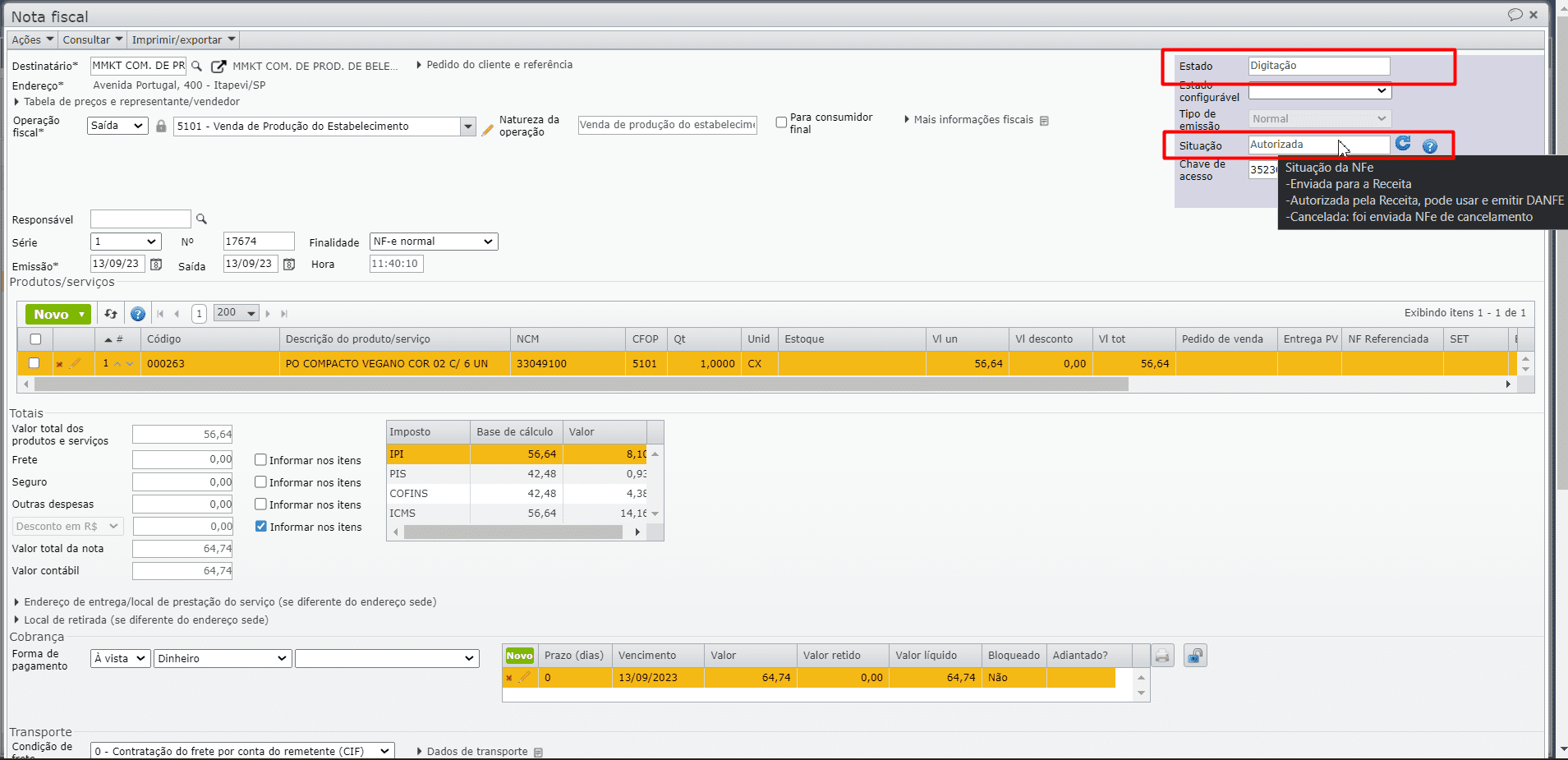Viewport: 1568px width, 760px height.
Task: Select all rows in products grid header
Action: pyautogui.click(x=35, y=339)
